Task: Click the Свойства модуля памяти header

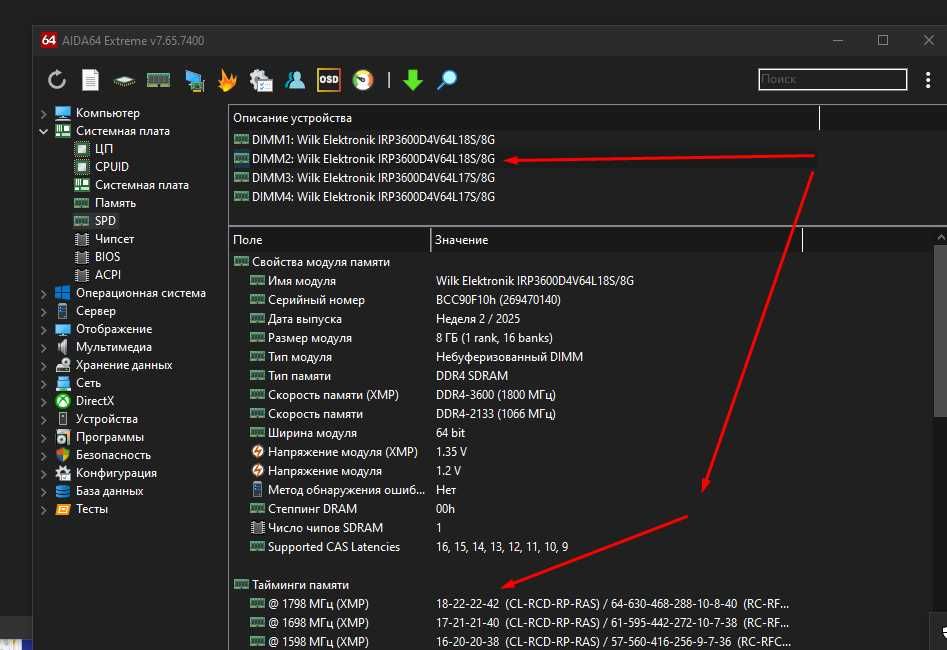Action: (312, 262)
